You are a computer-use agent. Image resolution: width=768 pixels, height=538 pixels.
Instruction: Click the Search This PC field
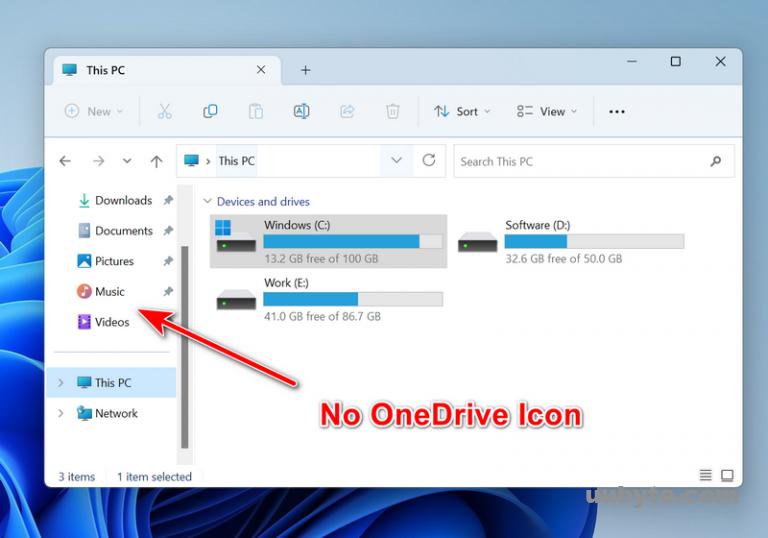(x=580, y=161)
